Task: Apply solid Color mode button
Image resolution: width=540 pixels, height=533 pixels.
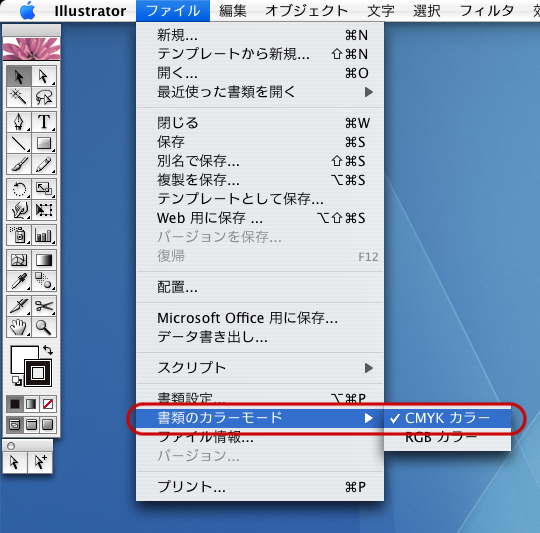Action: [x=14, y=404]
